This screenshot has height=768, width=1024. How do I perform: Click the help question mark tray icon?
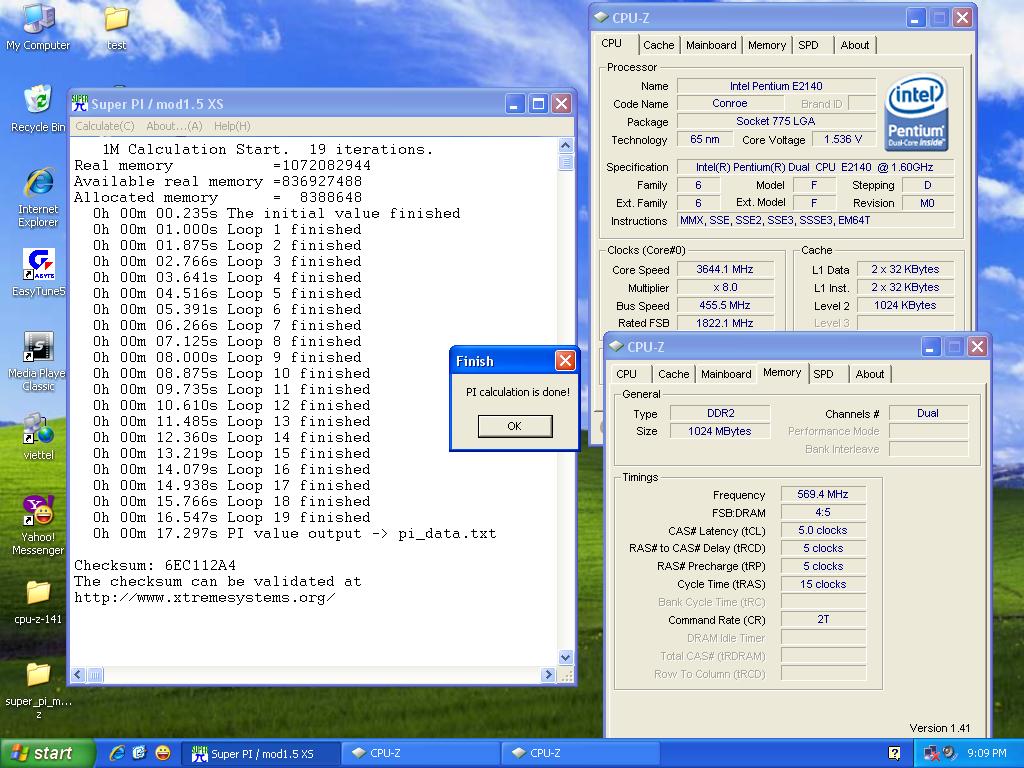point(894,753)
